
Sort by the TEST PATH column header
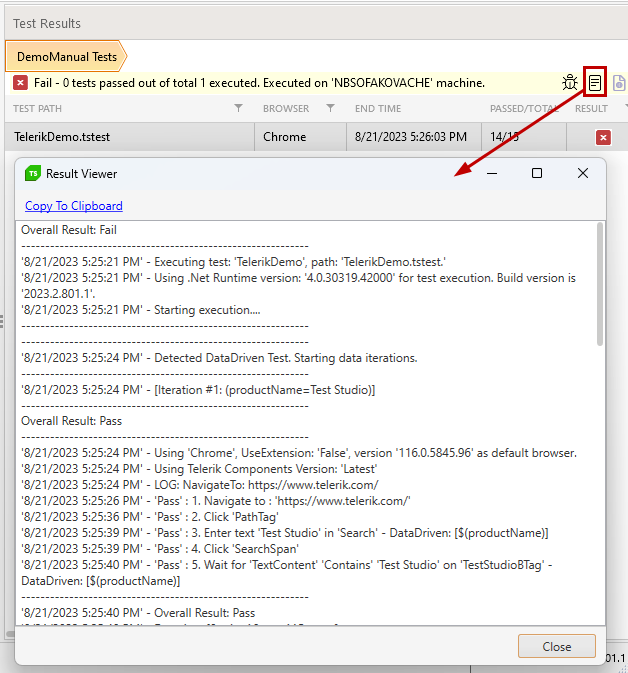click(37, 109)
